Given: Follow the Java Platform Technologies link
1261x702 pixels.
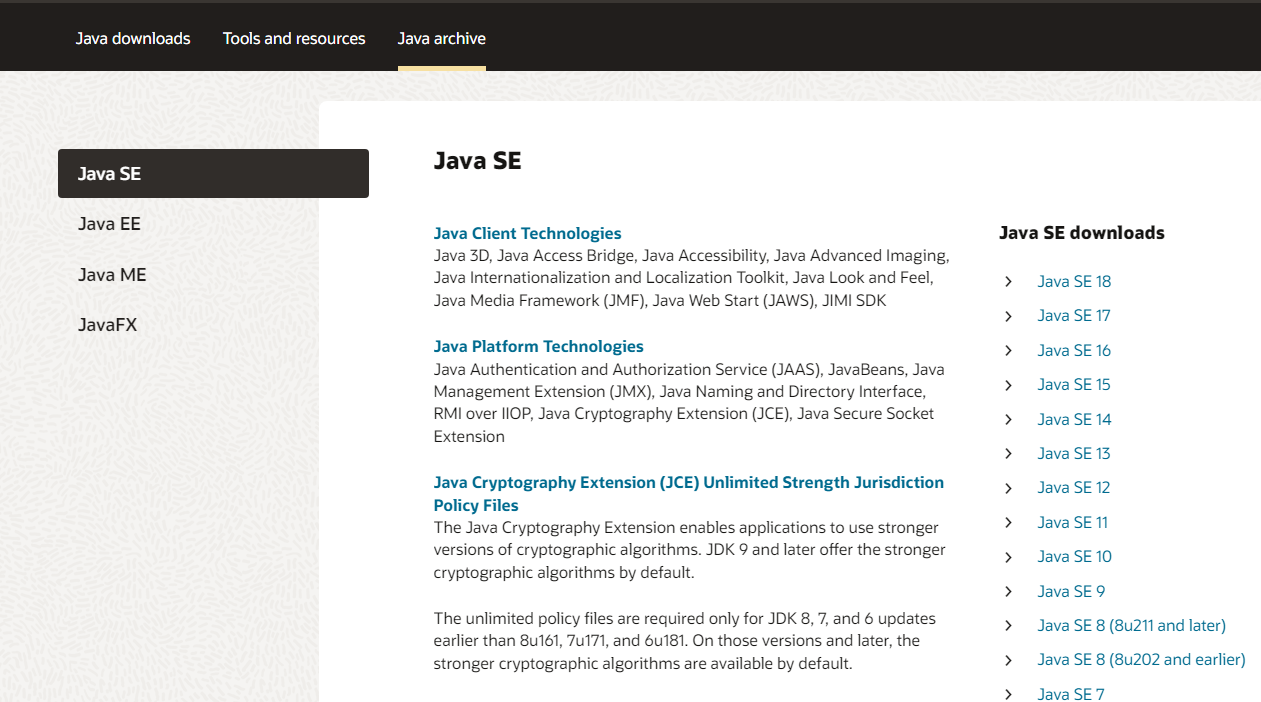Looking at the screenshot, I should pos(538,347).
